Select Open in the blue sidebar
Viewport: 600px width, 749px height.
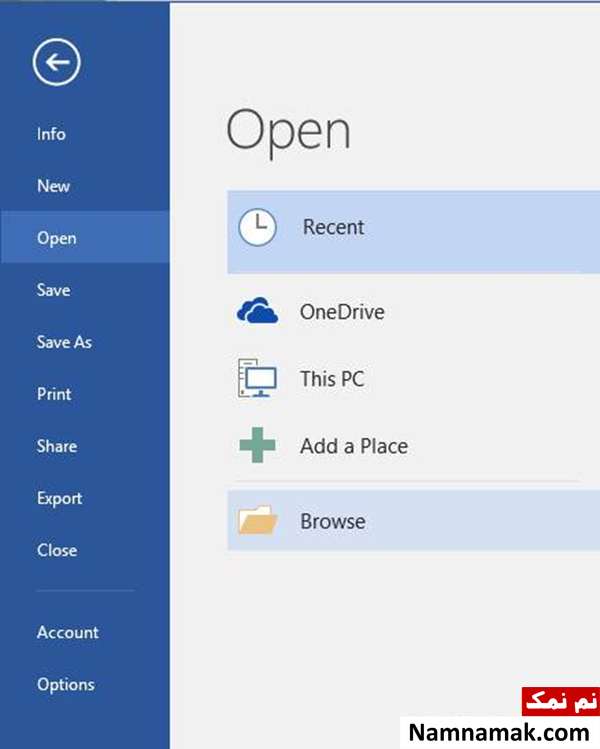[x=85, y=237]
